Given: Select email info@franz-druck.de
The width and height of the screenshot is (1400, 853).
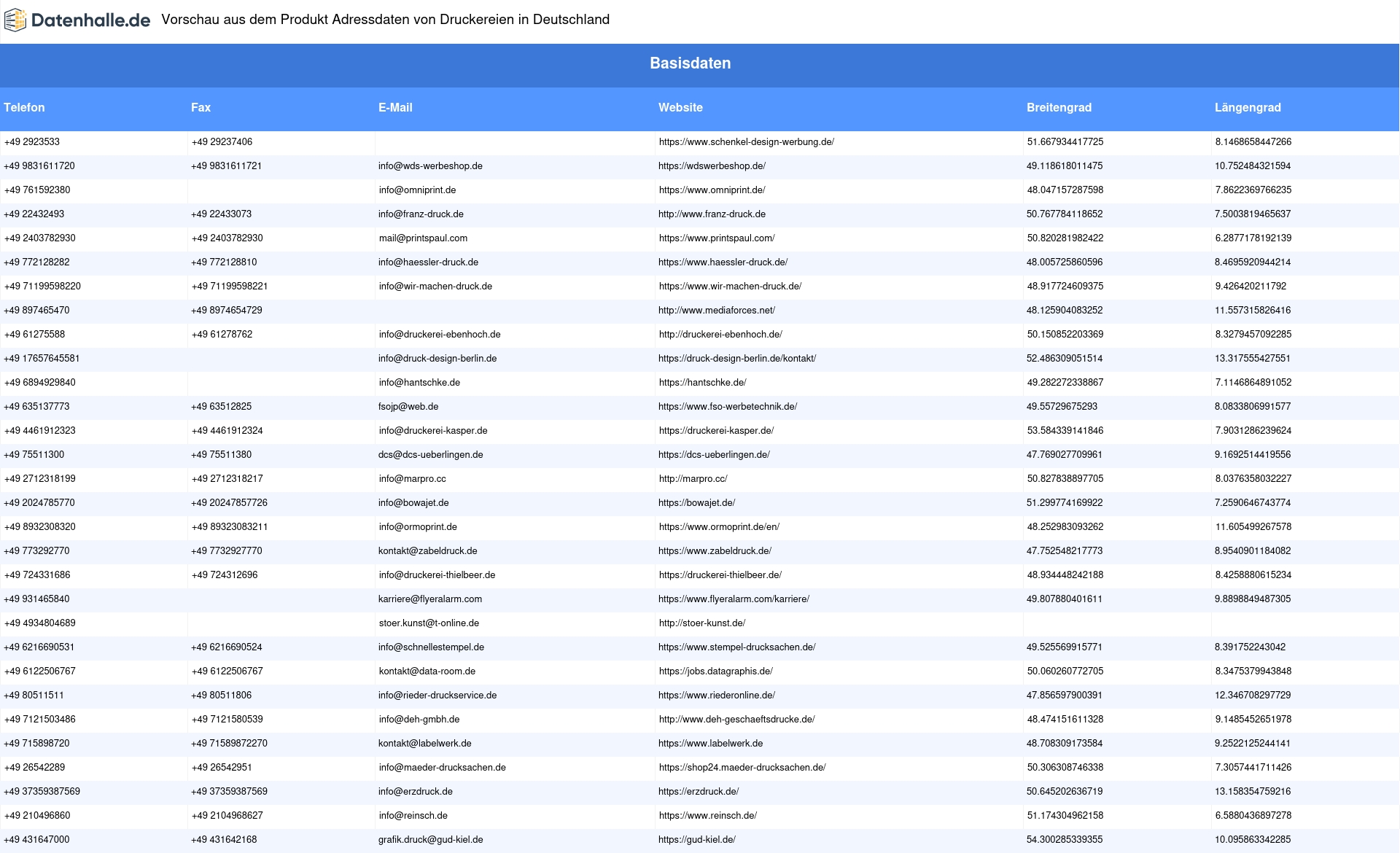Looking at the screenshot, I should 421,214.
